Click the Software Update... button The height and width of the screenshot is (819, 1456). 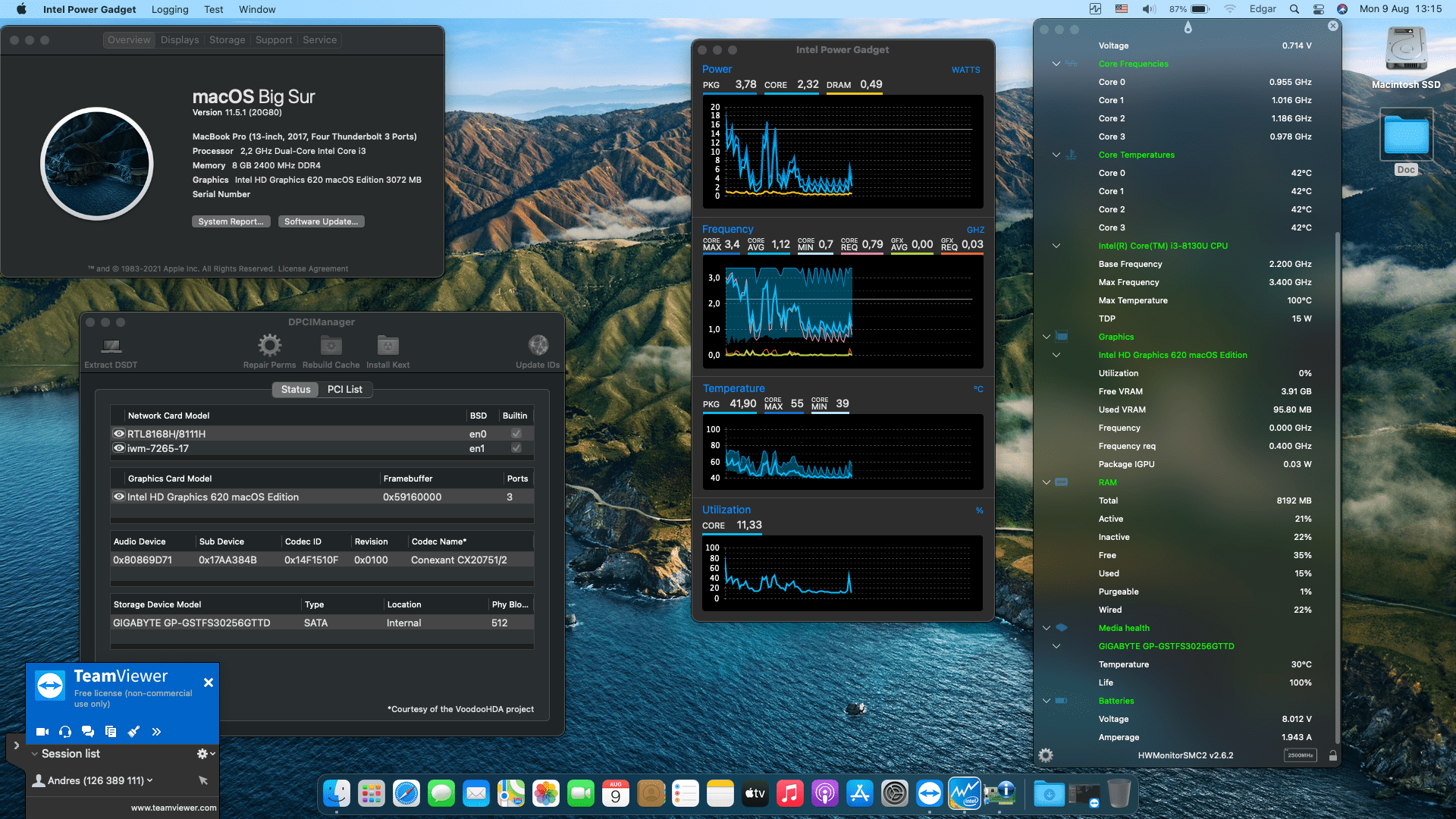click(x=321, y=221)
